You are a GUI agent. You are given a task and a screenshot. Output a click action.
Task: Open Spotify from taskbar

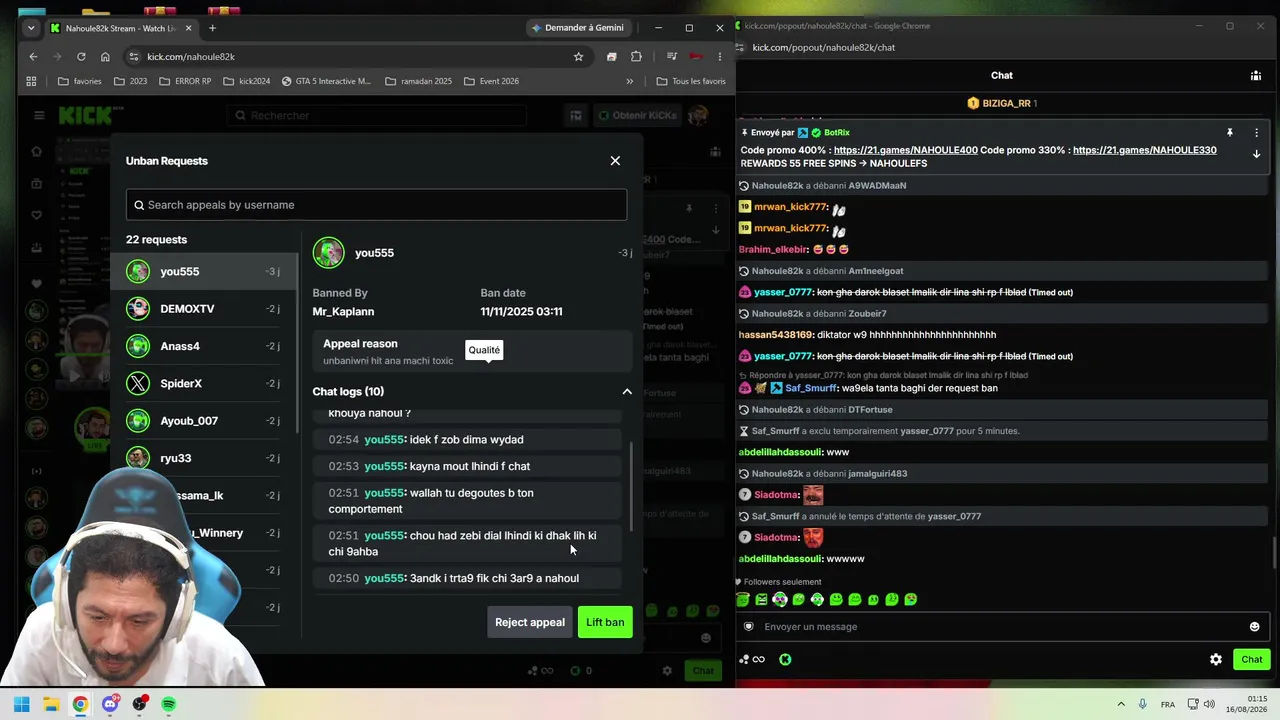[x=169, y=705]
